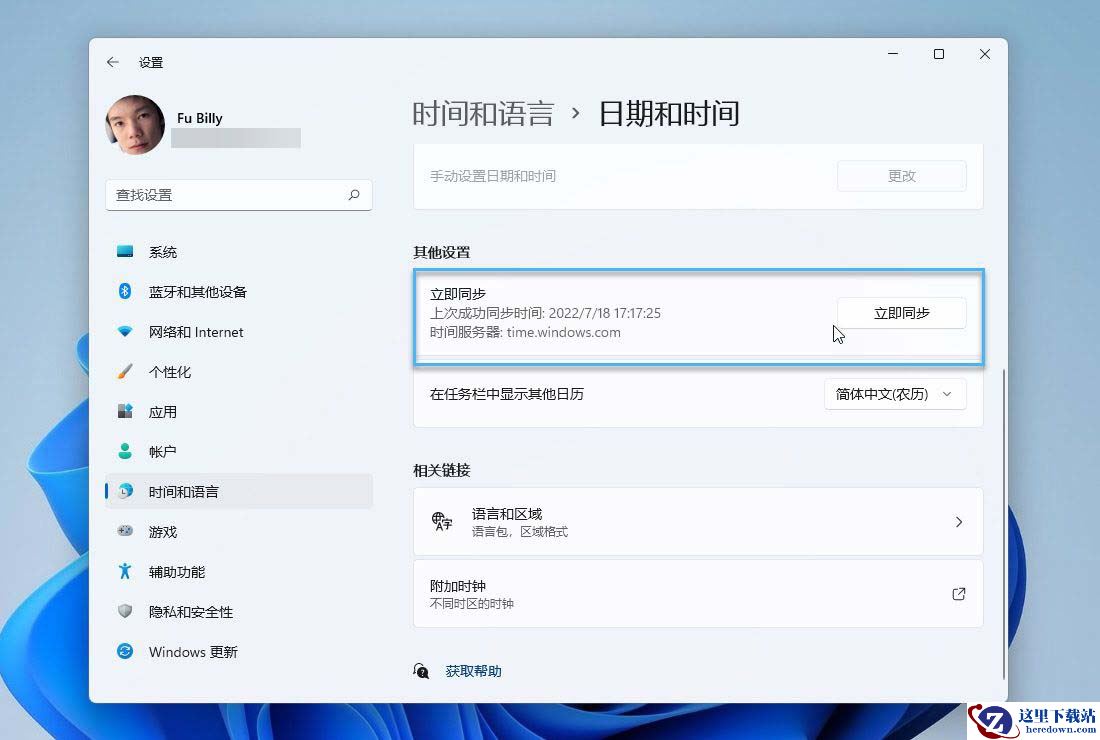The width and height of the screenshot is (1100, 740).
Task: Click the 其他设置 section heading
Action: pos(441,253)
